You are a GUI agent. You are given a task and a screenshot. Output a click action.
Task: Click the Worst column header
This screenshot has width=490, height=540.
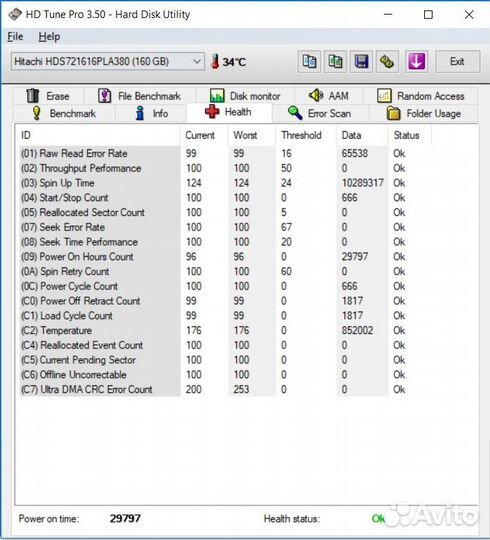click(252, 135)
